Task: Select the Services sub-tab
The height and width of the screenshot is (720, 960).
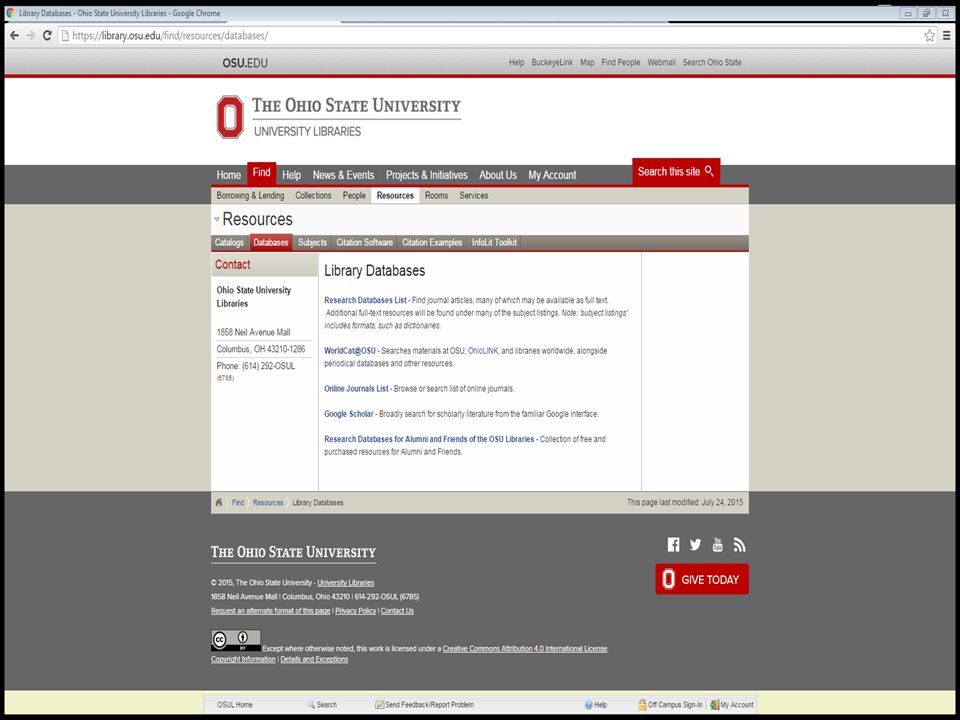Action: click(473, 195)
